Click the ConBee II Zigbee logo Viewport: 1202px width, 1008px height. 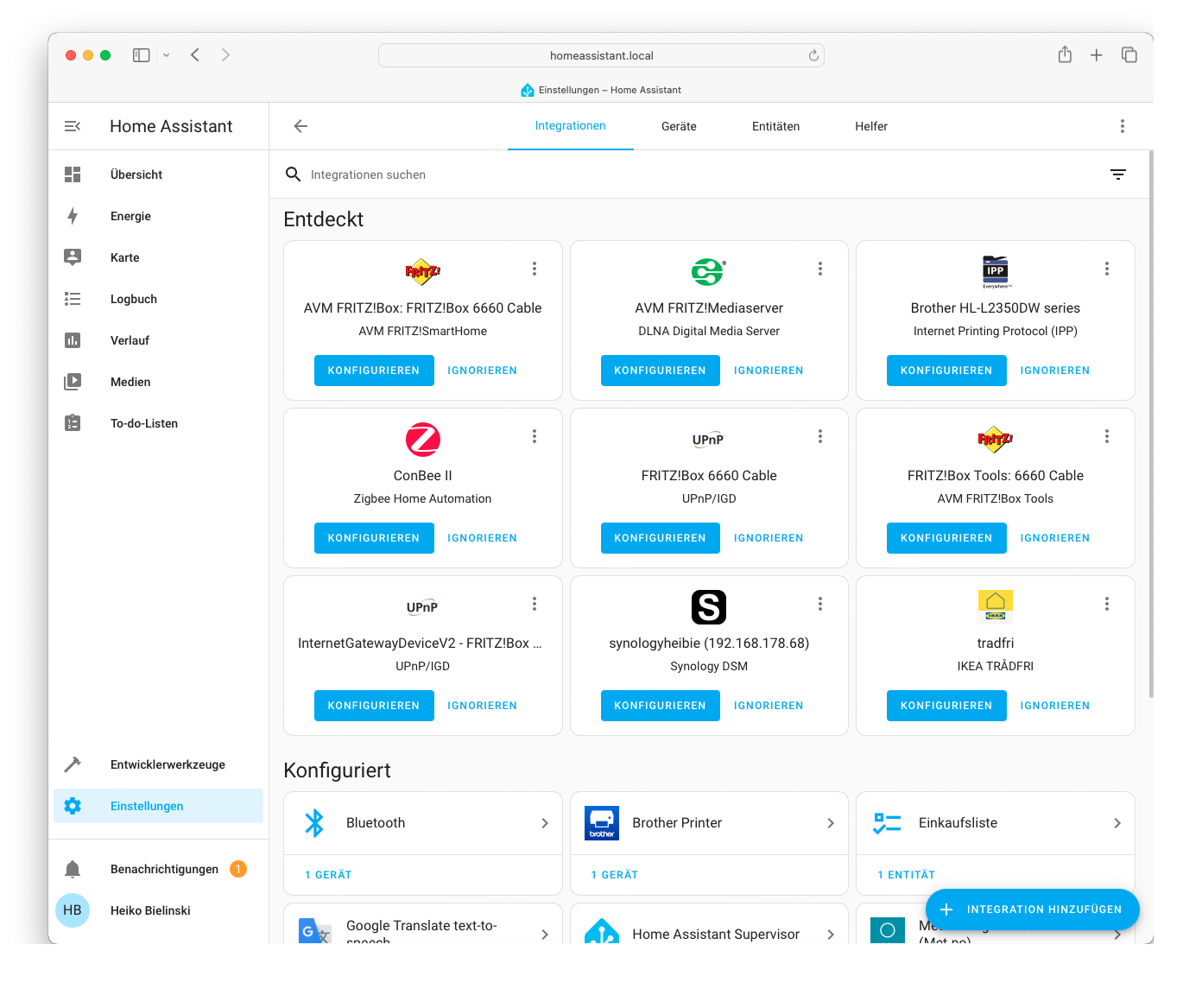[422, 440]
